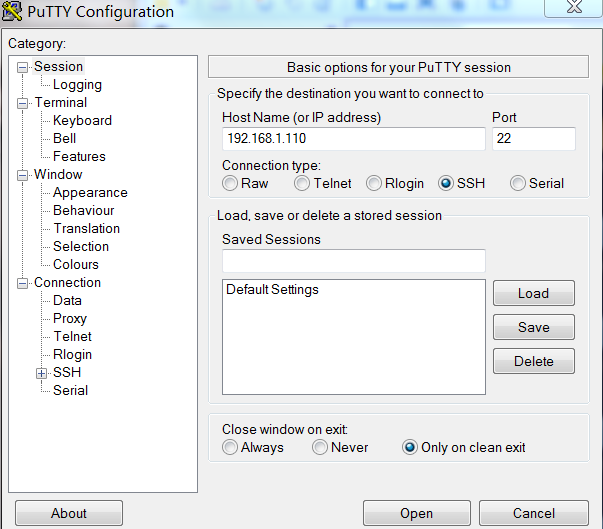This screenshot has width=603, height=529.
Task: Click the Load session button
Action: (534, 293)
